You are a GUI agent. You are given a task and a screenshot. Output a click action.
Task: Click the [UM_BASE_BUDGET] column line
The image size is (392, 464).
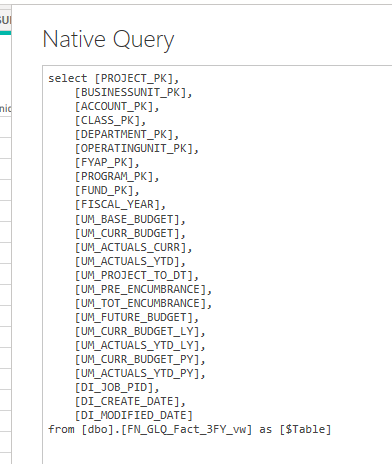click(130, 220)
